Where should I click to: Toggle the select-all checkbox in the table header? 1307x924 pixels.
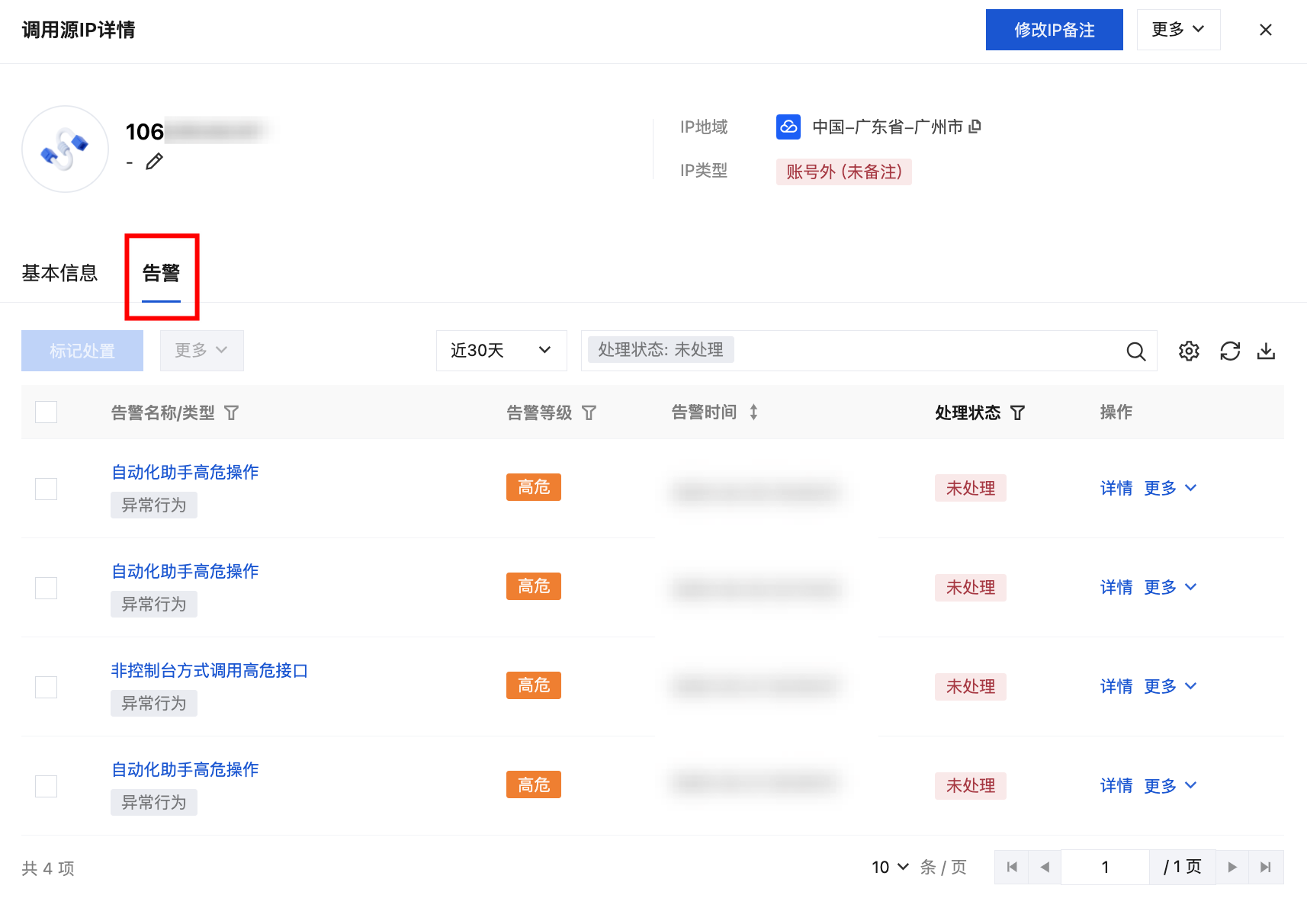[47, 412]
